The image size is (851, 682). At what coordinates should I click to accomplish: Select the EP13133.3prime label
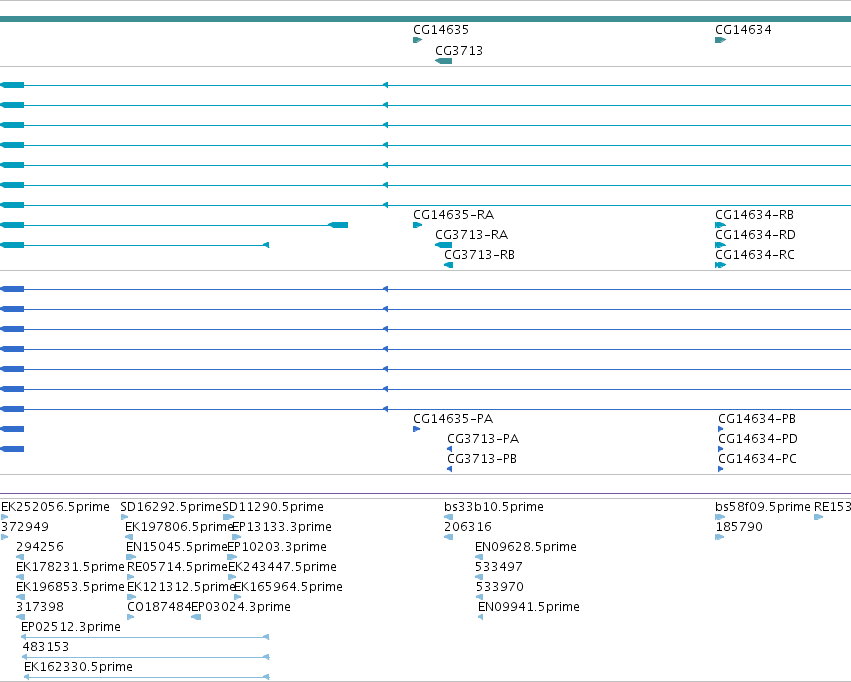point(282,527)
